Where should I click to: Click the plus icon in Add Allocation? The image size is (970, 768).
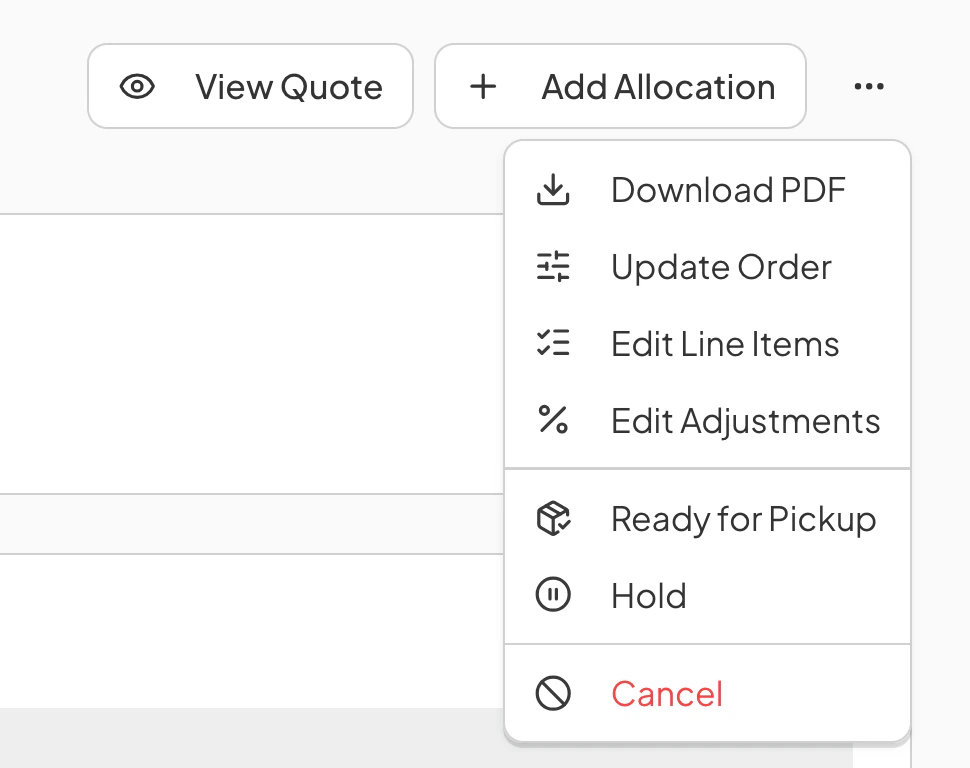click(x=483, y=87)
